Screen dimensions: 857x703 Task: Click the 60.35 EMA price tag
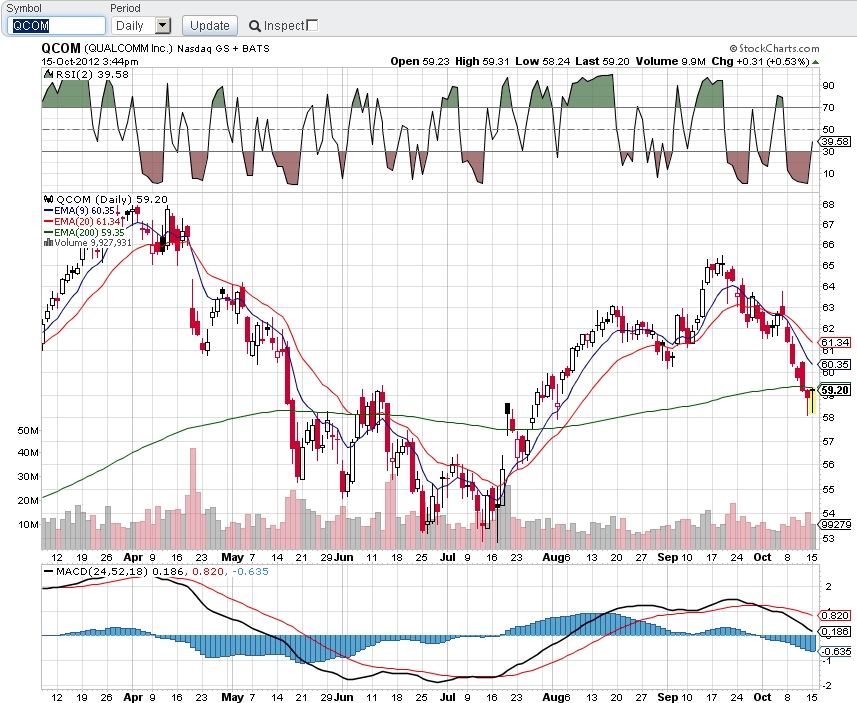(x=835, y=364)
